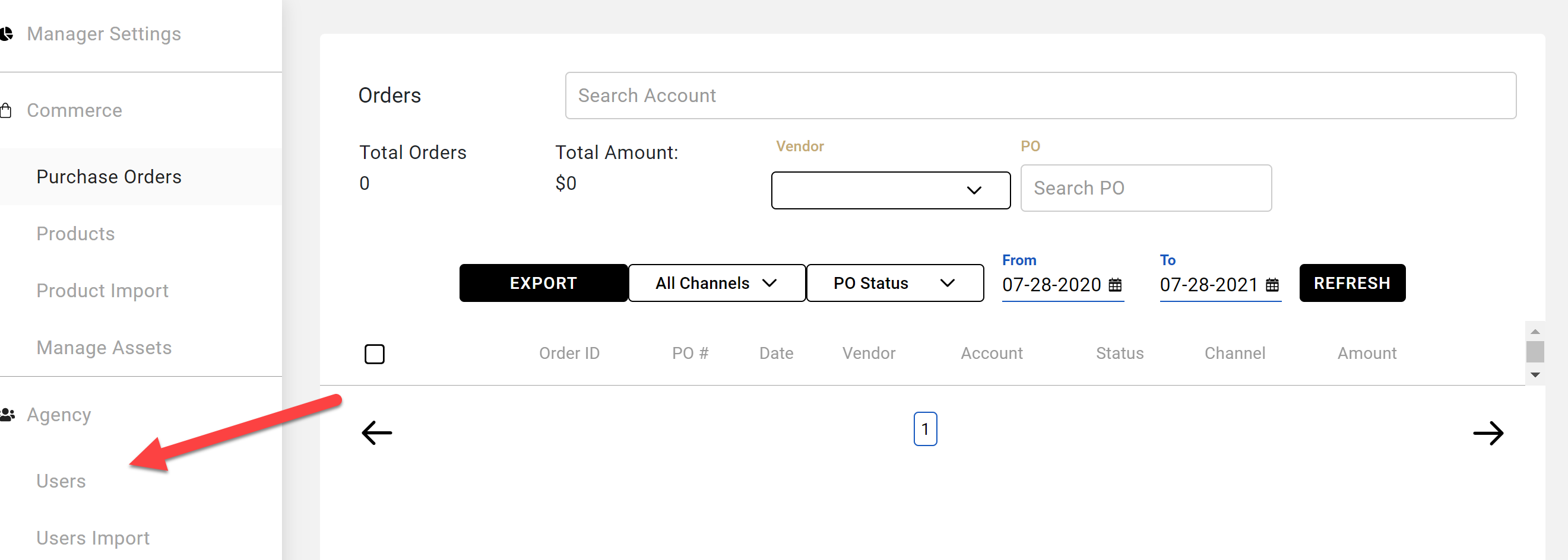Click the Search Account input field
Viewport: 1568px width, 560px height.
coord(1040,96)
